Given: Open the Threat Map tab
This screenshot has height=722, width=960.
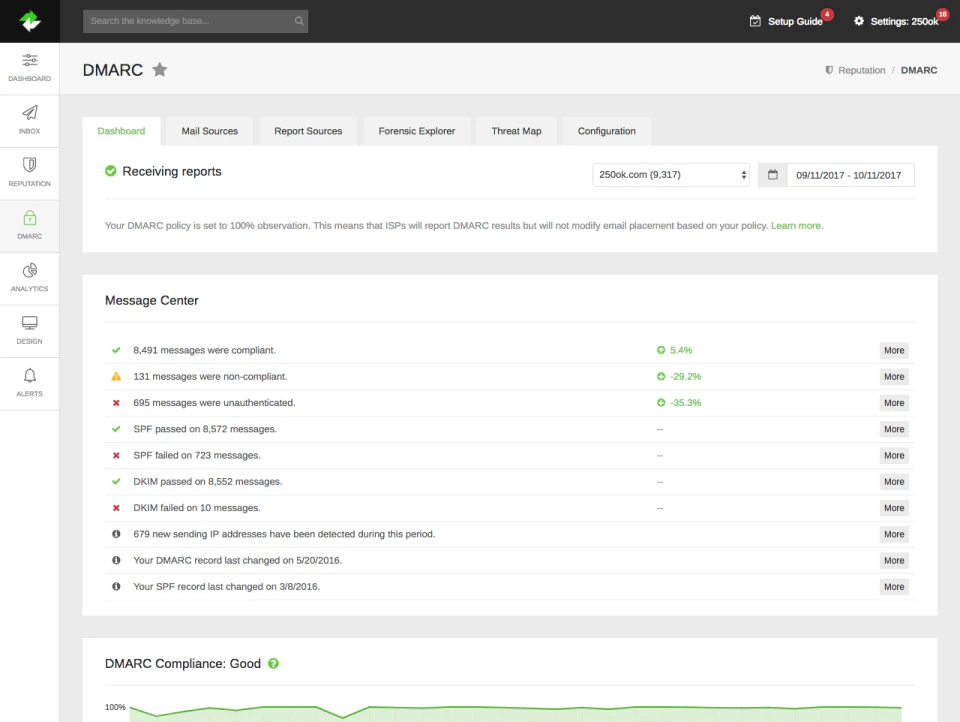Looking at the screenshot, I should point(515,130).
